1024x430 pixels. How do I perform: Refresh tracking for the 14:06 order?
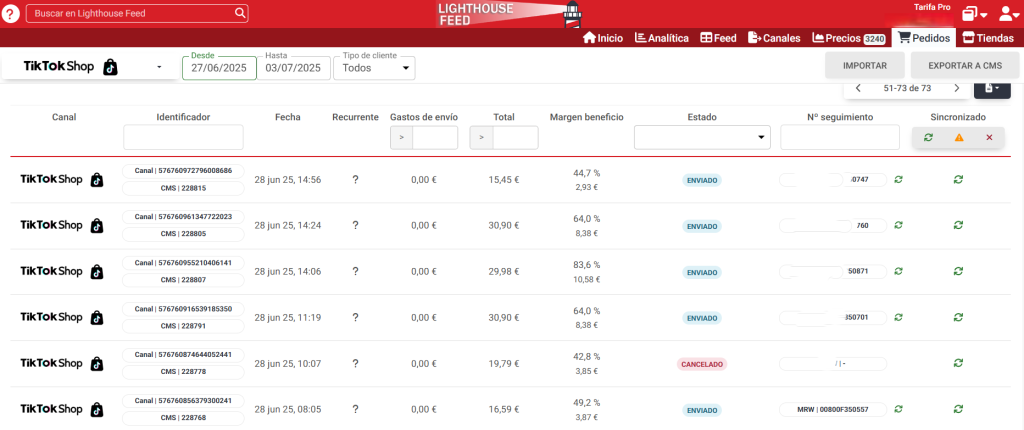tap(899, 271)
